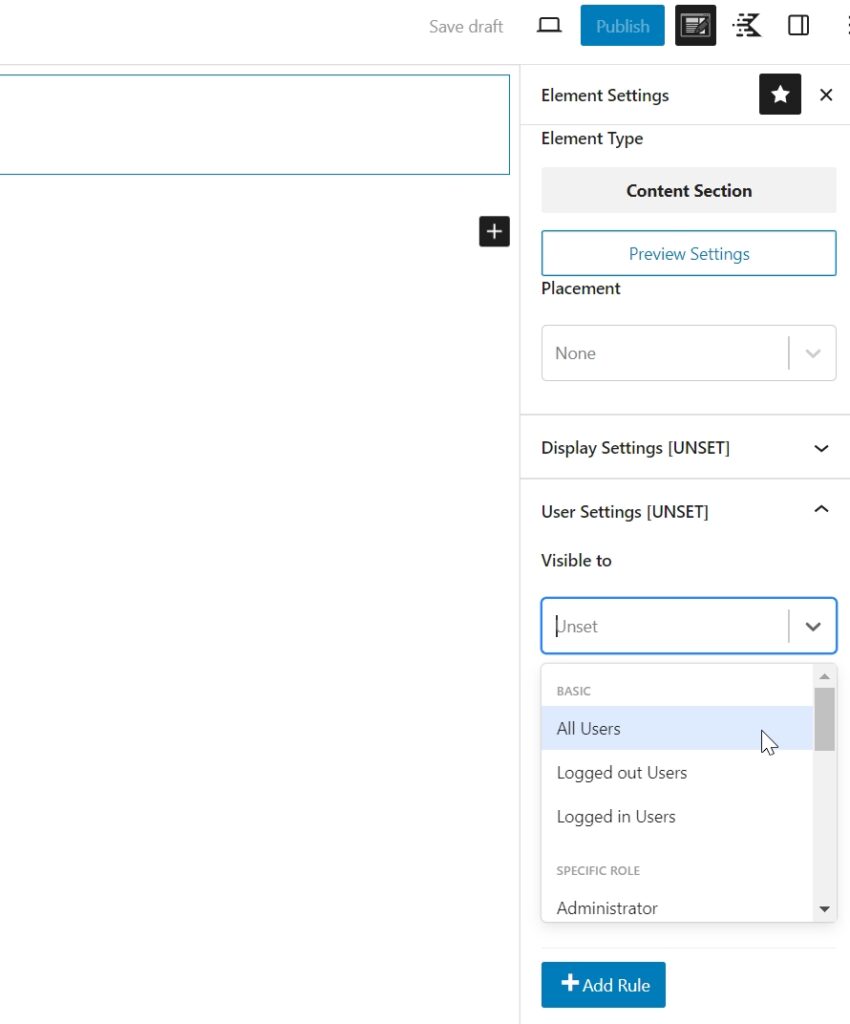Select All Users option
850x1024 pixels.
tap(588, 729)
